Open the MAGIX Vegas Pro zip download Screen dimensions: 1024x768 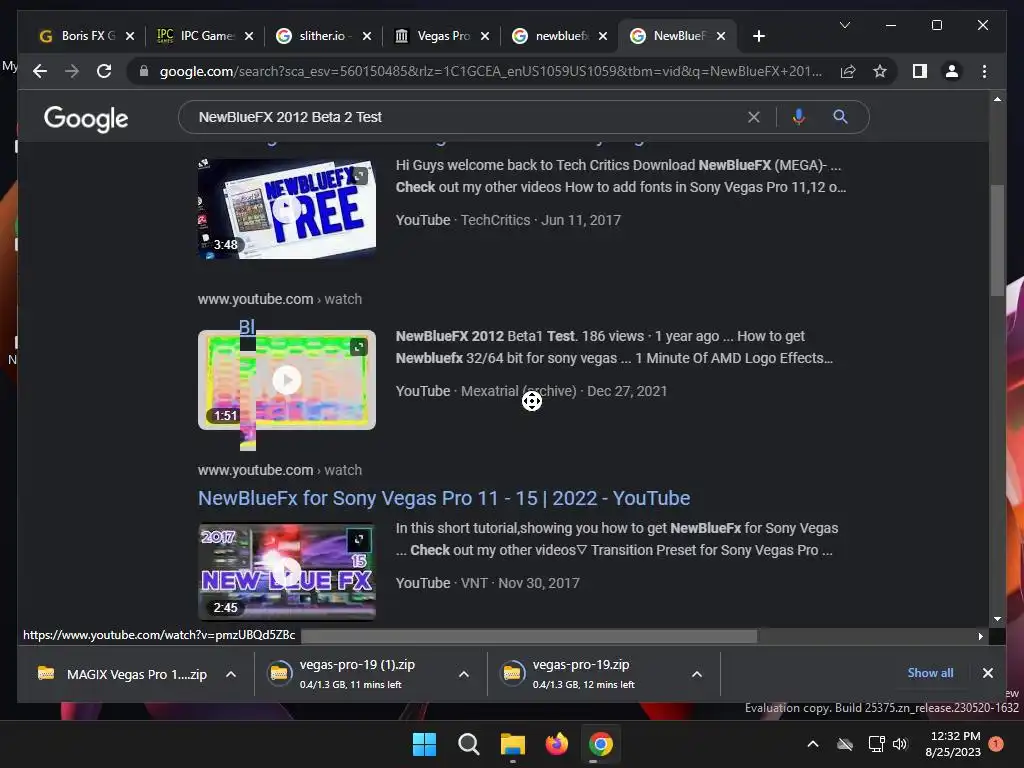[x=122, y=675]
